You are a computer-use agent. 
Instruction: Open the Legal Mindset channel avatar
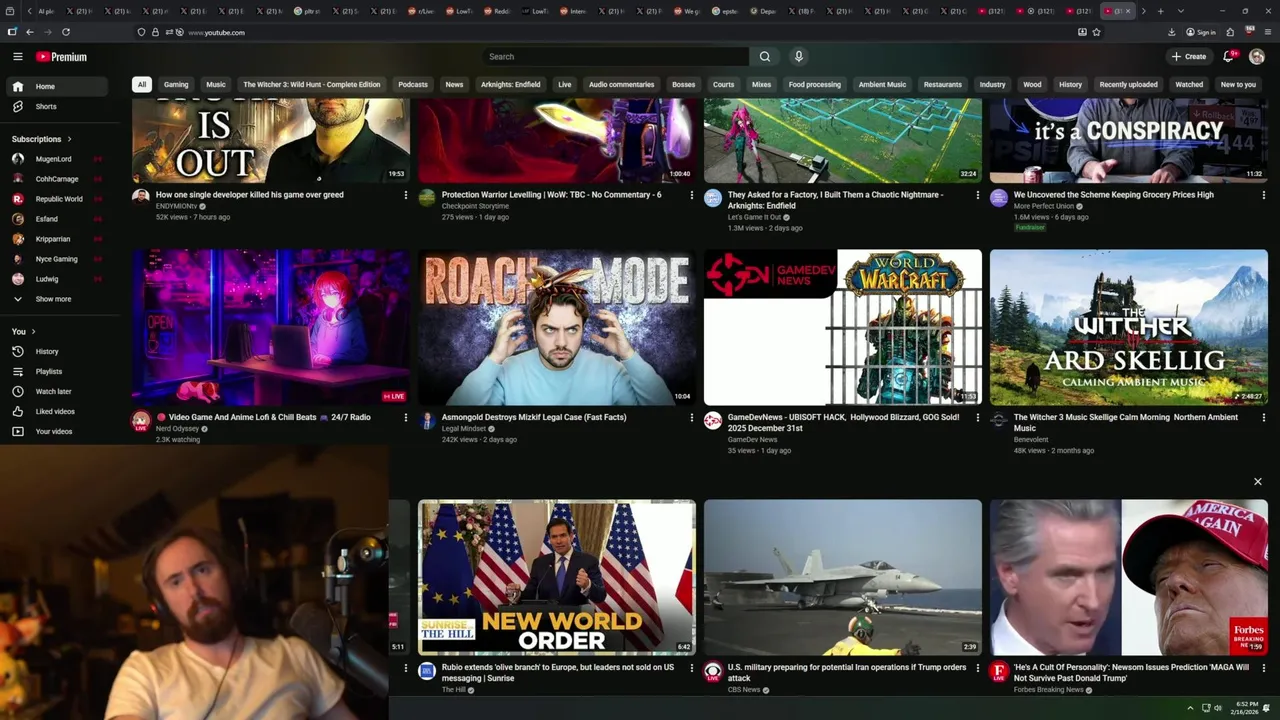click(x=427, y=420)
